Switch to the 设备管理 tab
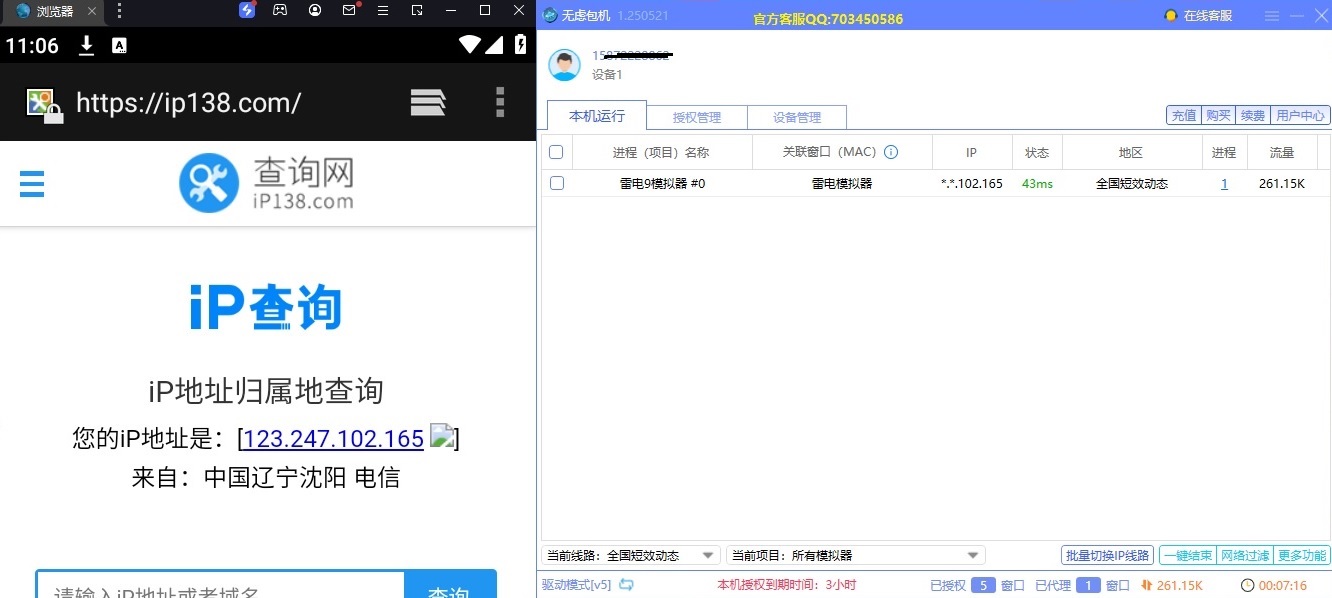1332x598 pixels. click(x=797, y=117)
